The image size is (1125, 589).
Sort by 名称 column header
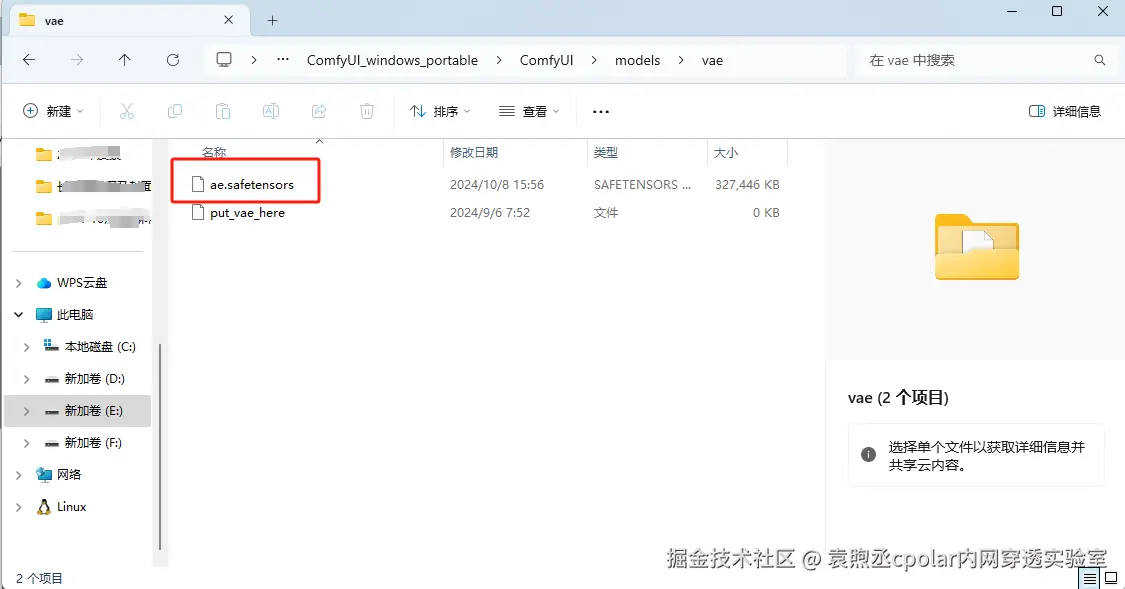click(214, 152)
